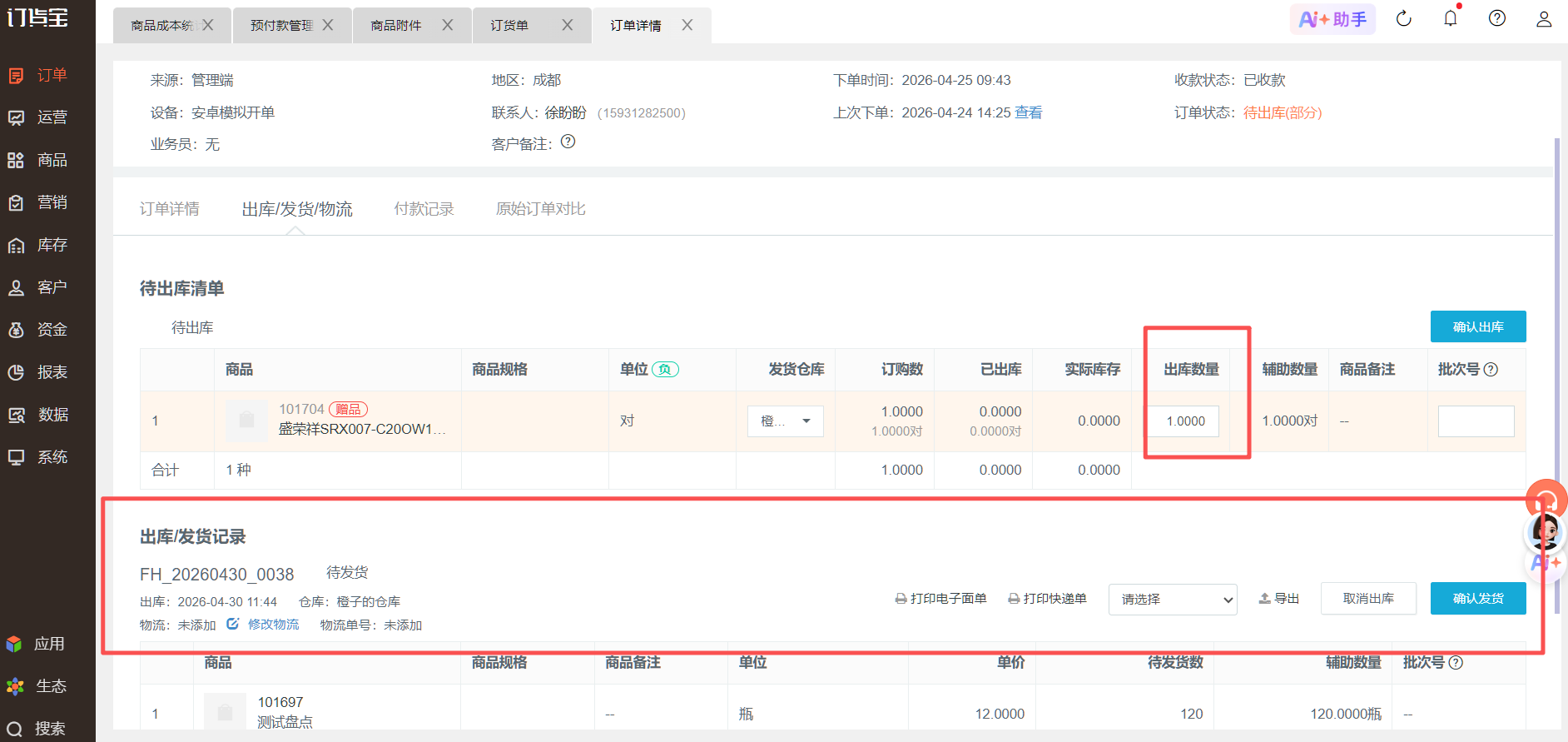Open the help question mark icon
This screenshot has width=1568, height=742.
1497,18
